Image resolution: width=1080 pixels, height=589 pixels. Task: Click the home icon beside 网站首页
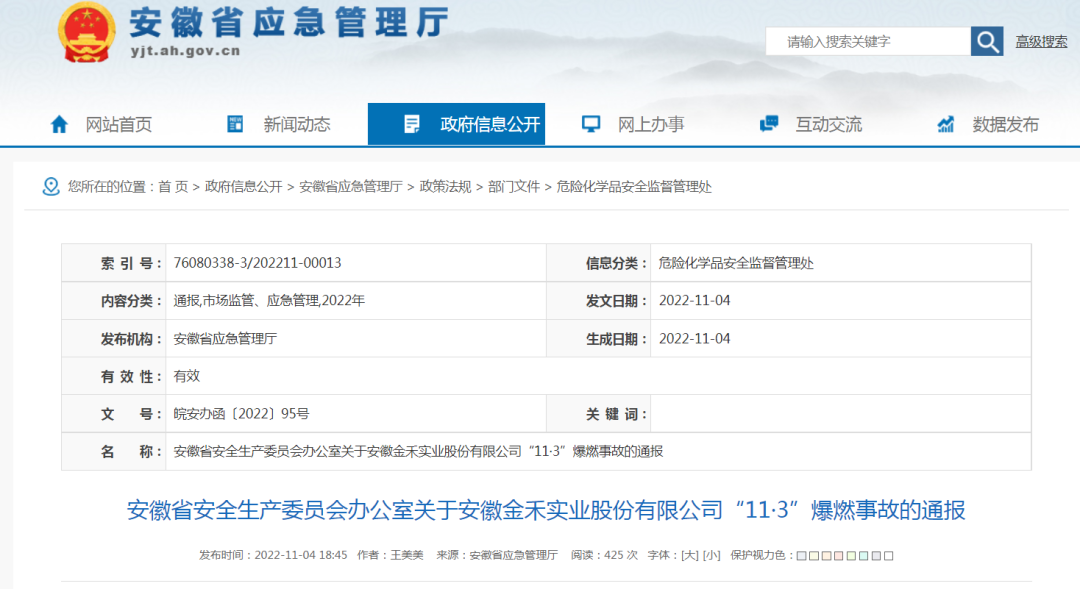coord(59,124)
